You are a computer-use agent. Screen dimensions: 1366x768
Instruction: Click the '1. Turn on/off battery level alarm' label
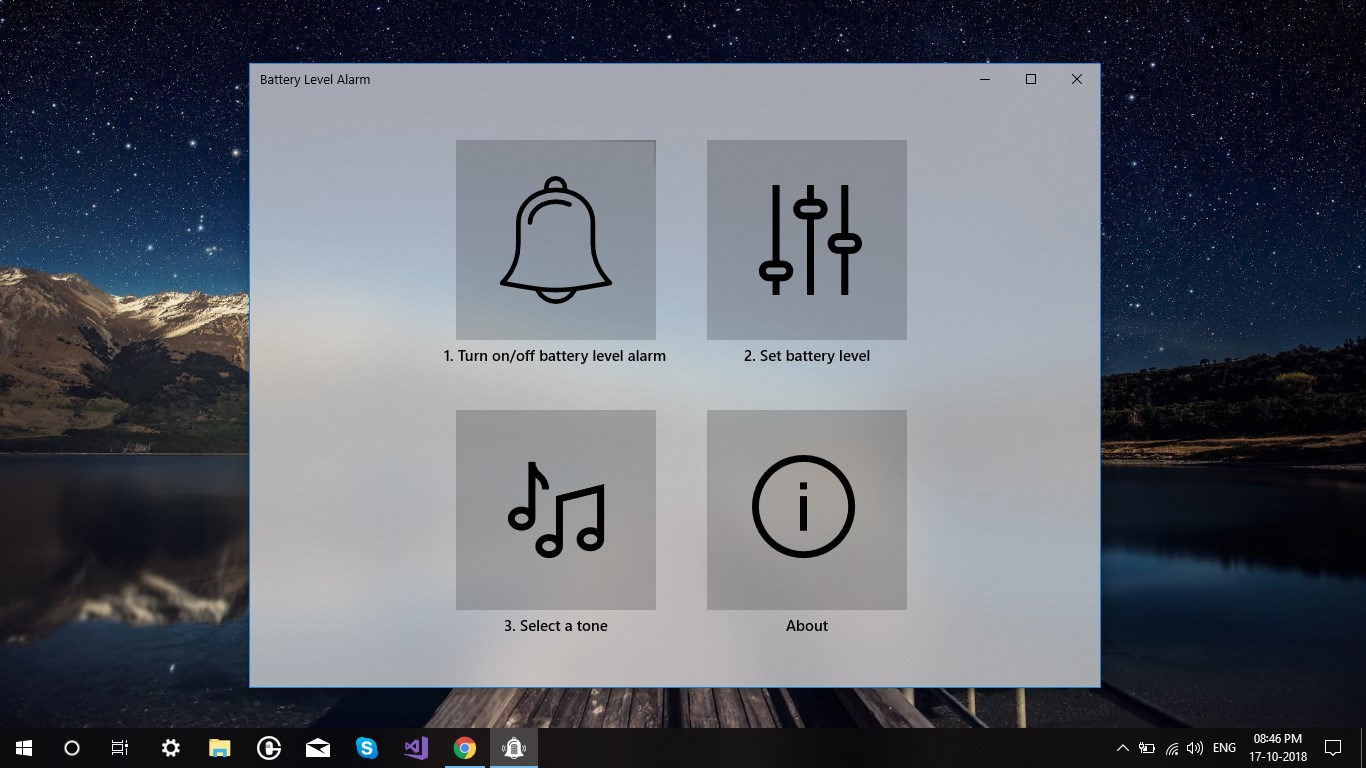tap(555, 356)
